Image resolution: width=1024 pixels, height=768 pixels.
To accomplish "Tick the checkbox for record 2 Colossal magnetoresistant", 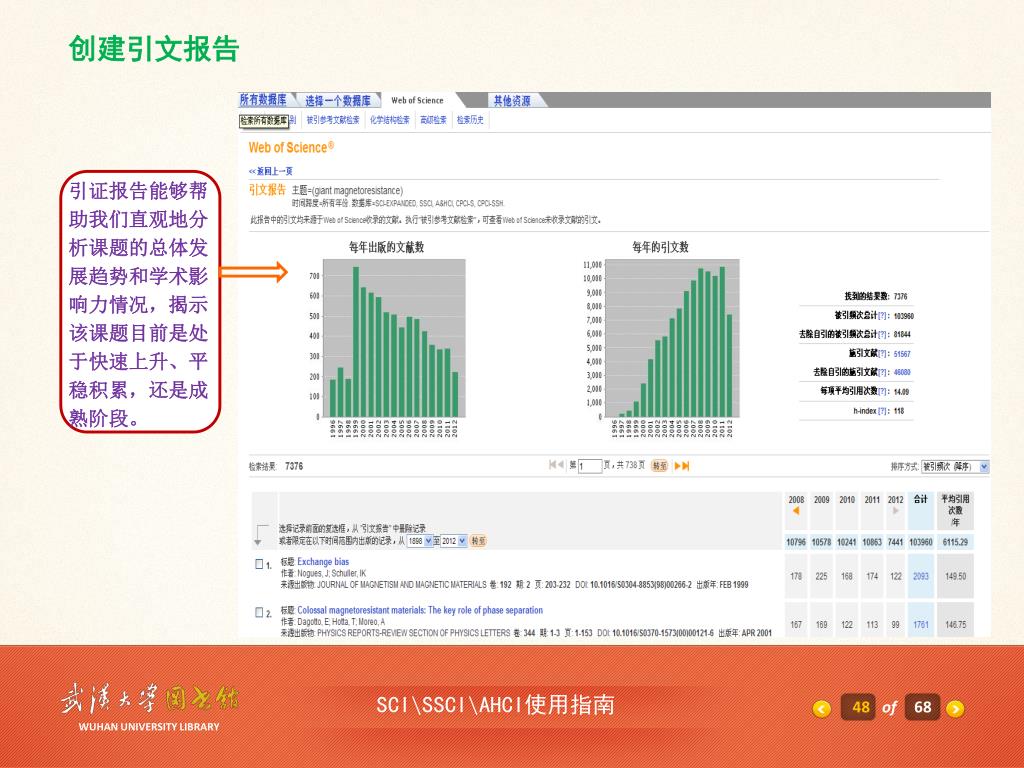I will tap(259, 612).
